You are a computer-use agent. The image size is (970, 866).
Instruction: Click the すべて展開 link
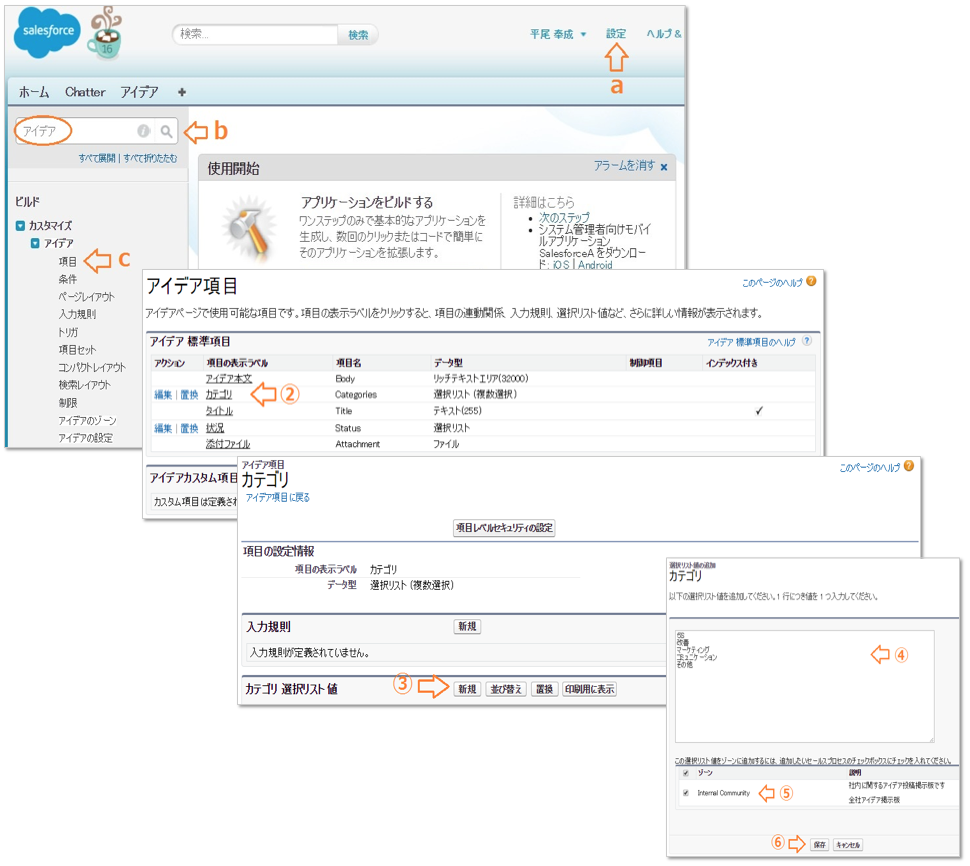point(97,158)
